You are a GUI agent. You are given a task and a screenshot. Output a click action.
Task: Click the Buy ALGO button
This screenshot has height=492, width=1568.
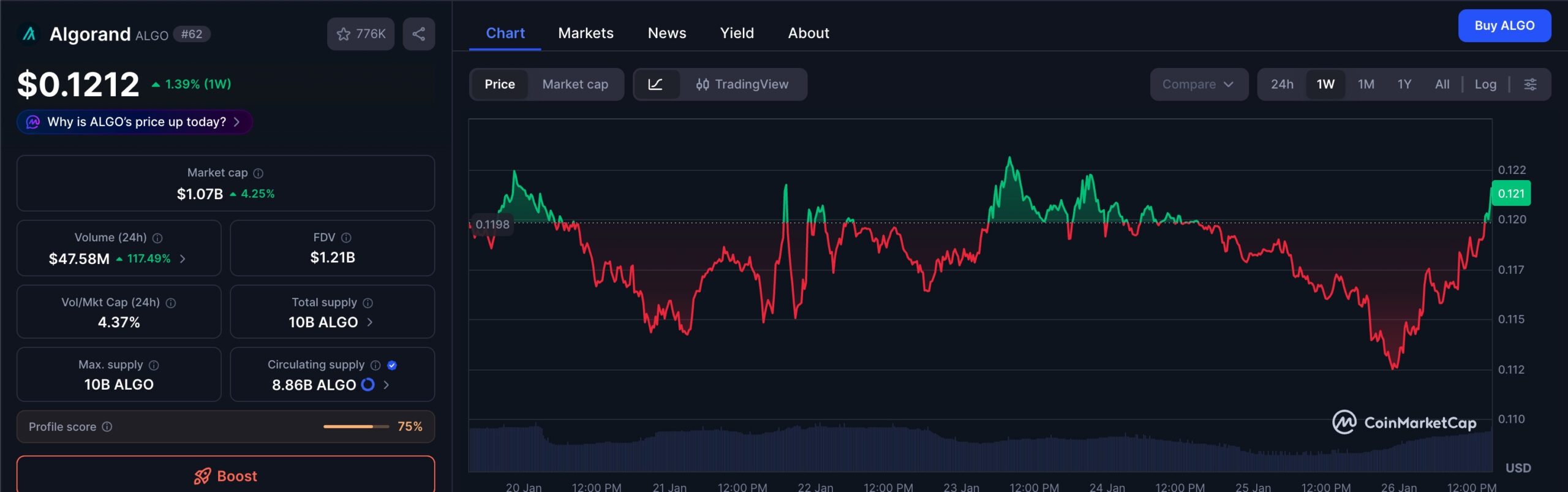pos(1504,26)
